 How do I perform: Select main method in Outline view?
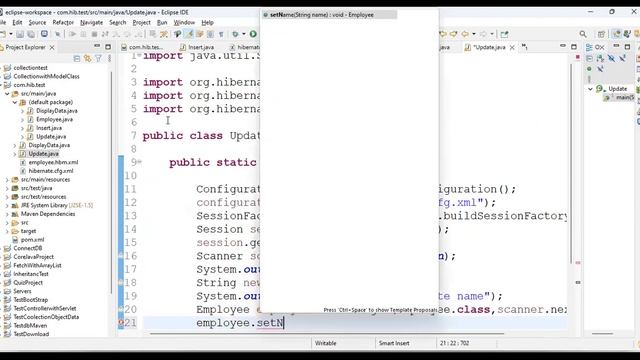(x=620, y=98)
